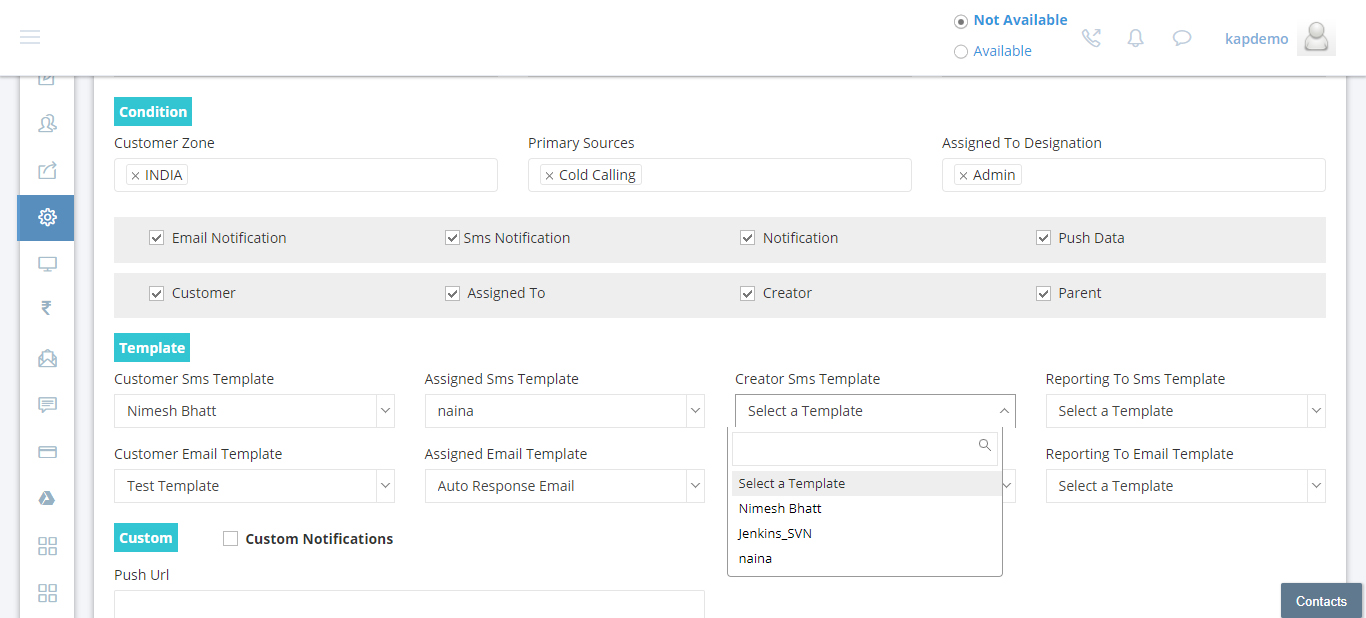This screenshot has height=618, width=1366.
Task: Select the Not Available radio button
Action: [x=961, y=21]
